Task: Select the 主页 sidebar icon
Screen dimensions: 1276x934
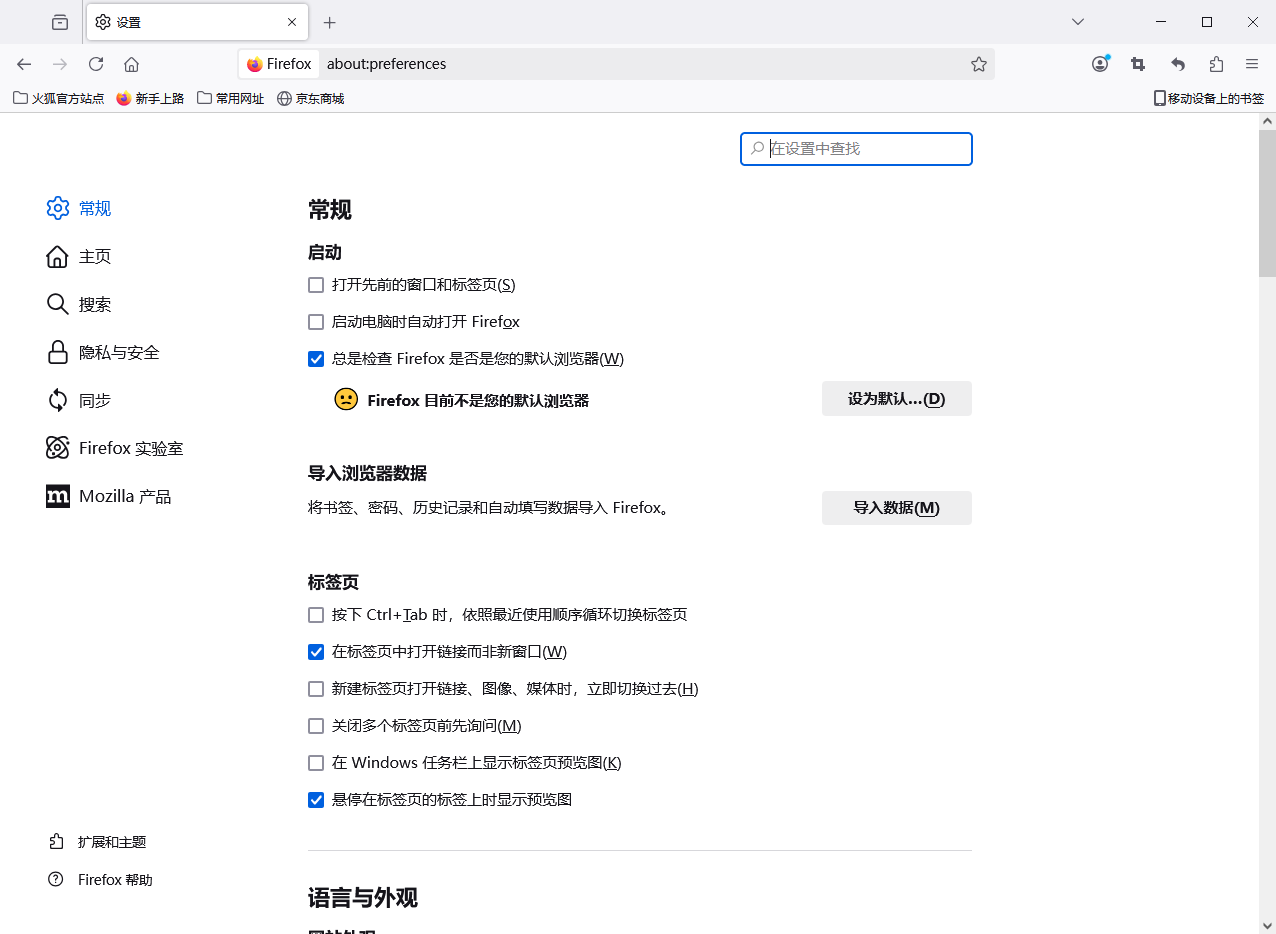Action: pos(58,256)
